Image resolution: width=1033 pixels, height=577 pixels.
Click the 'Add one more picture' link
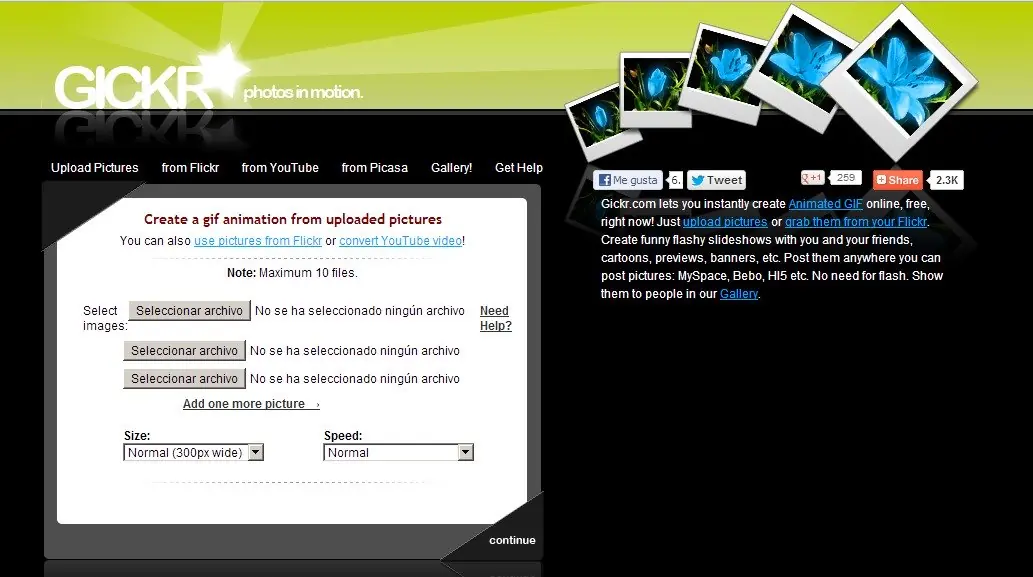251,404
